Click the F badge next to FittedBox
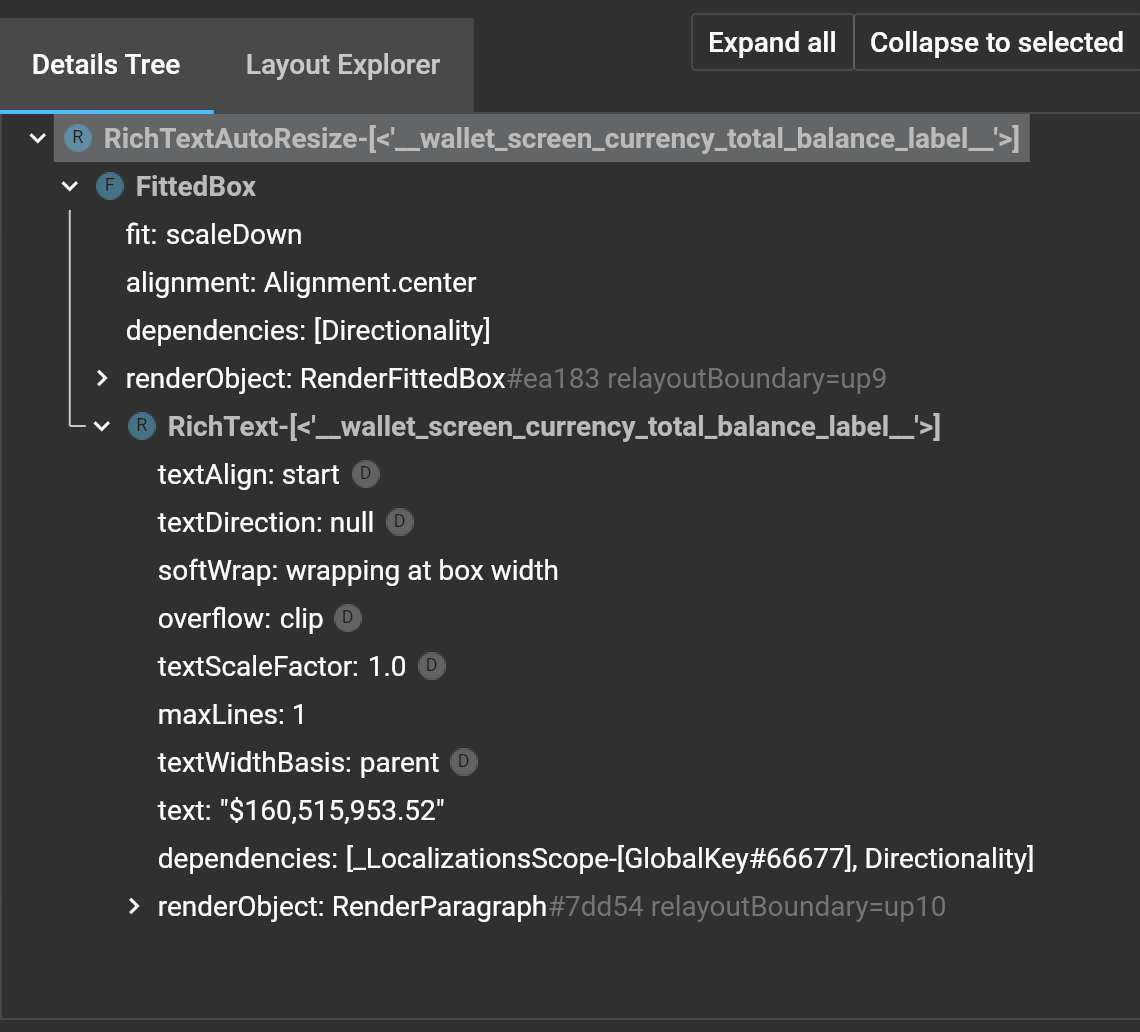Image resolution: width=1140 pixels, height=1032 pixels. point(110,186)
